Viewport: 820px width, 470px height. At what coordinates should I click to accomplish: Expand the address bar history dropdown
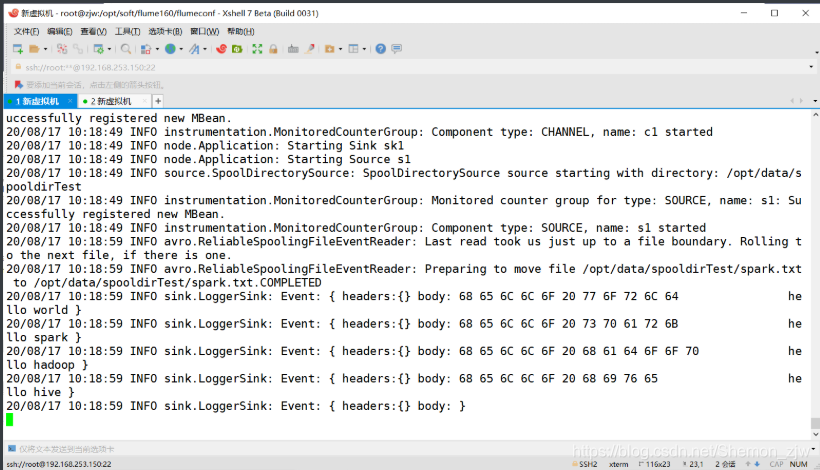coord(811,67)
